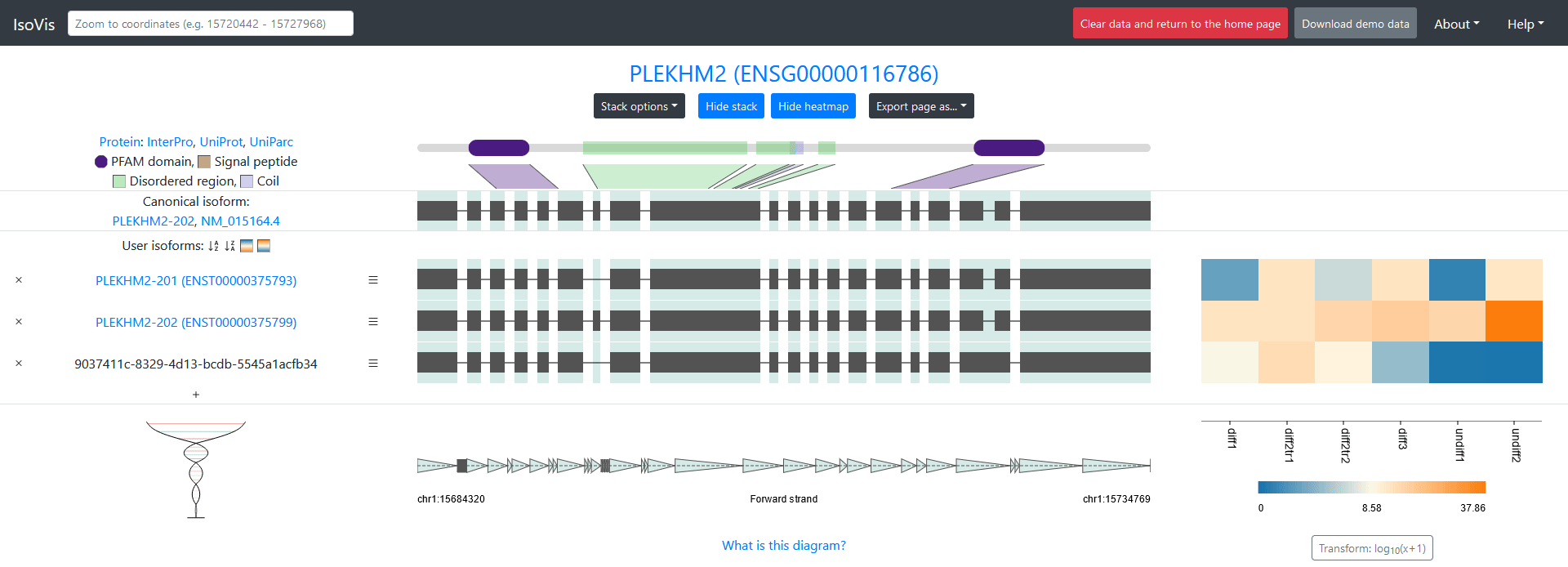The height and width of the screenshot is (567, 1568).
Task: Go to IsoVis home via the brand logo
Action: tap(34, 25)
